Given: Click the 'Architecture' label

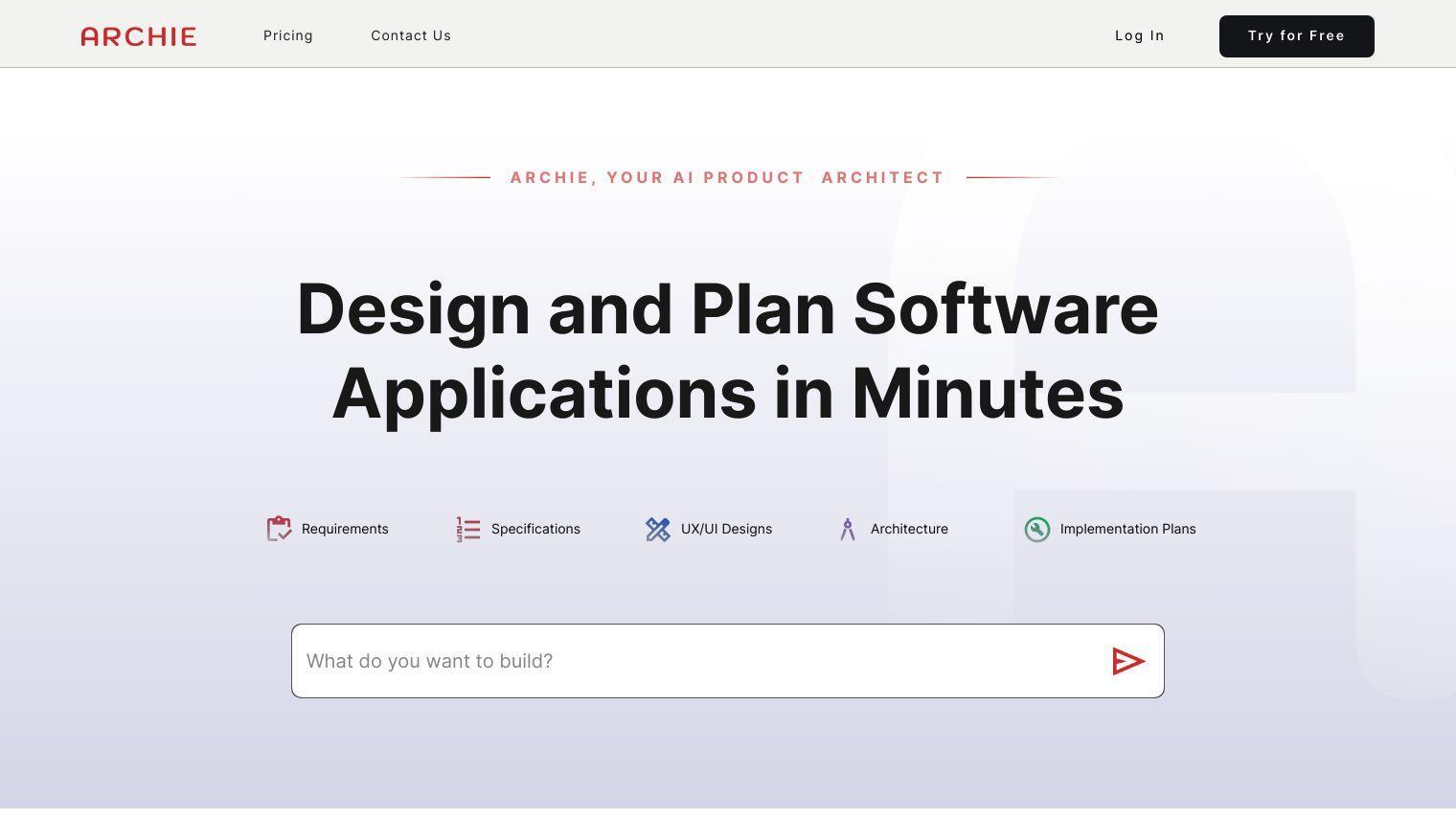Looking at the screenshot, I should tap(909, 529).
